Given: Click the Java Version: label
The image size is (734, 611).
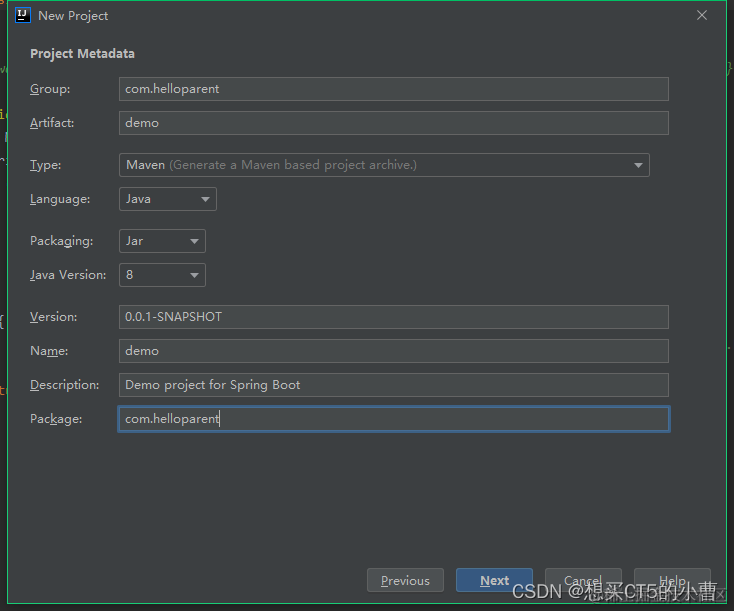Looking at the screenshot, I should tap(68, 275).
